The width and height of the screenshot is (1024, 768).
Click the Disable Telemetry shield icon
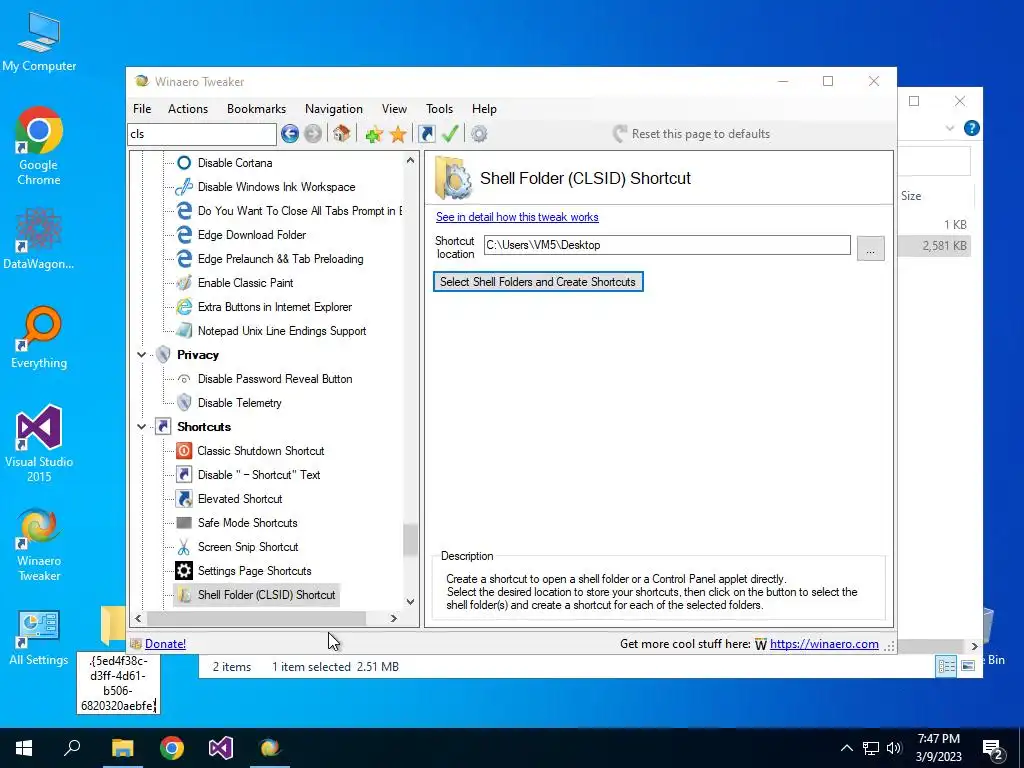point(184,403)
